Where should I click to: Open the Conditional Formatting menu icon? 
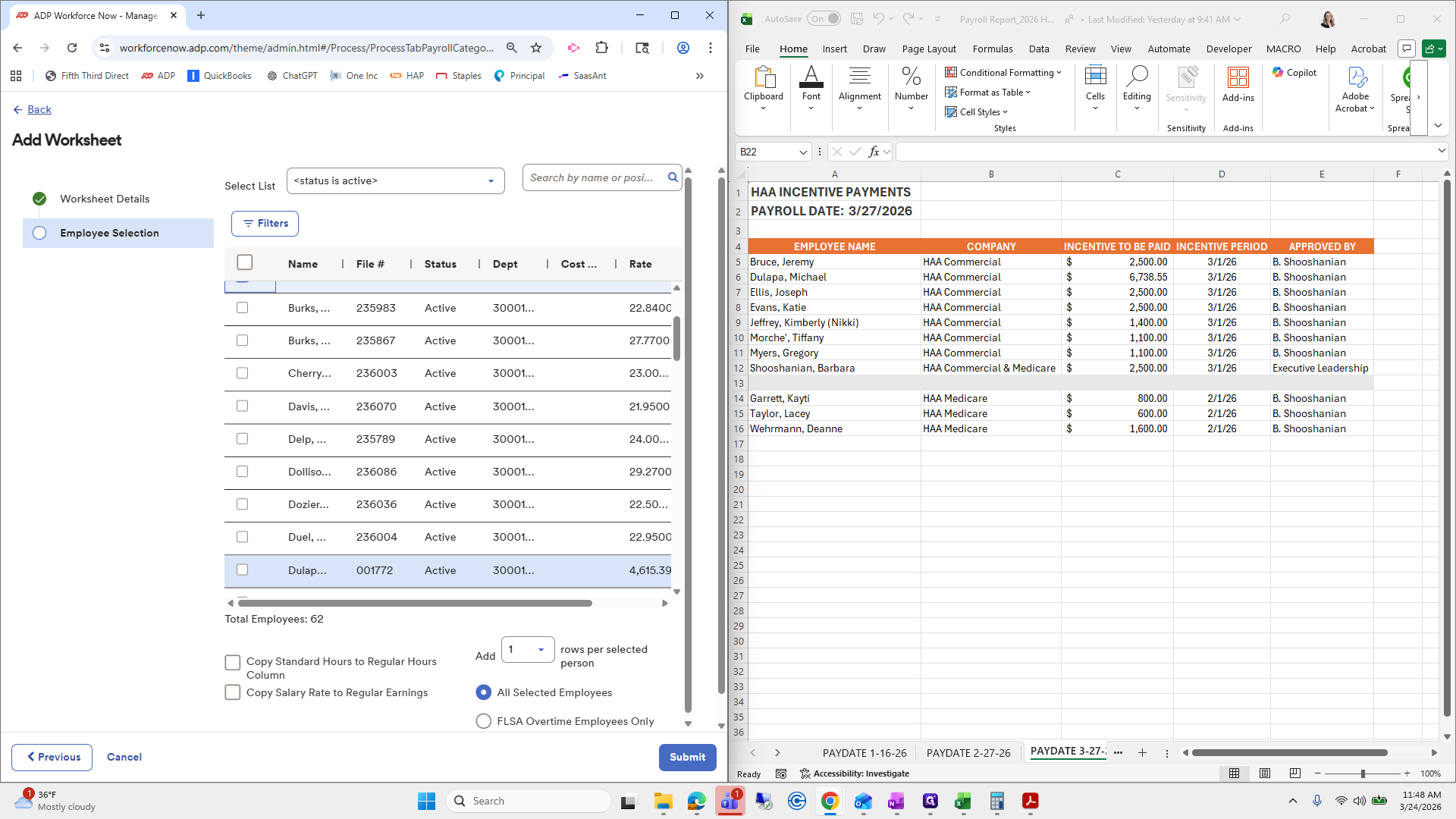point(951,73)
